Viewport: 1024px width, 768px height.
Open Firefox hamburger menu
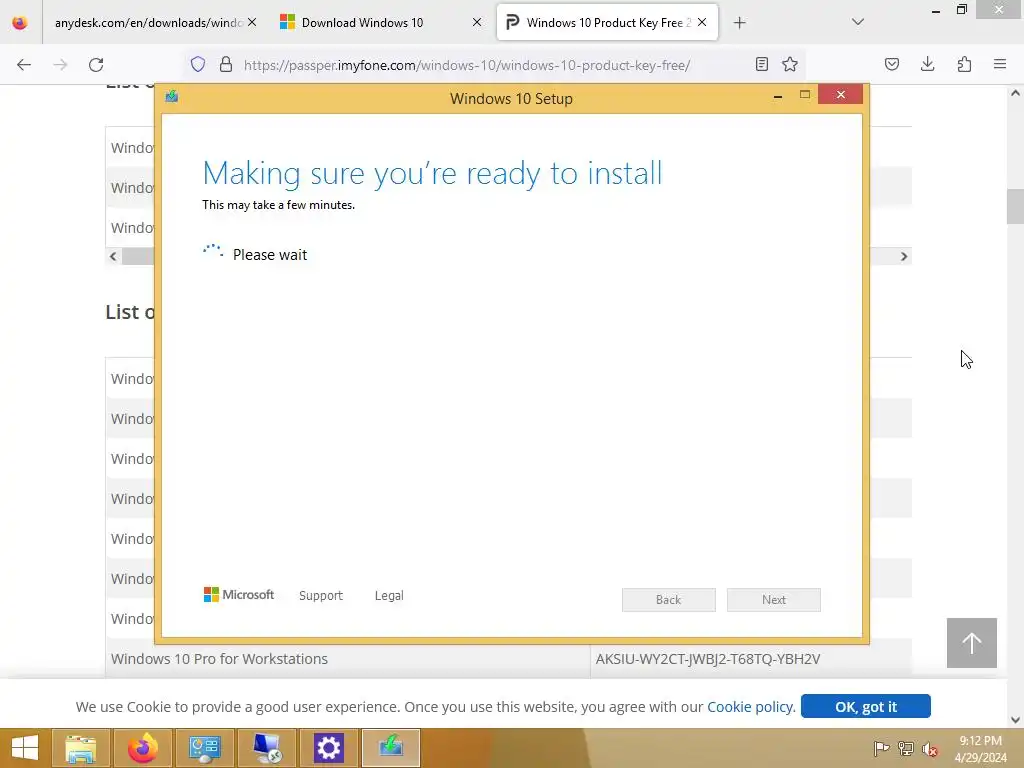(x=1000, y=64)
